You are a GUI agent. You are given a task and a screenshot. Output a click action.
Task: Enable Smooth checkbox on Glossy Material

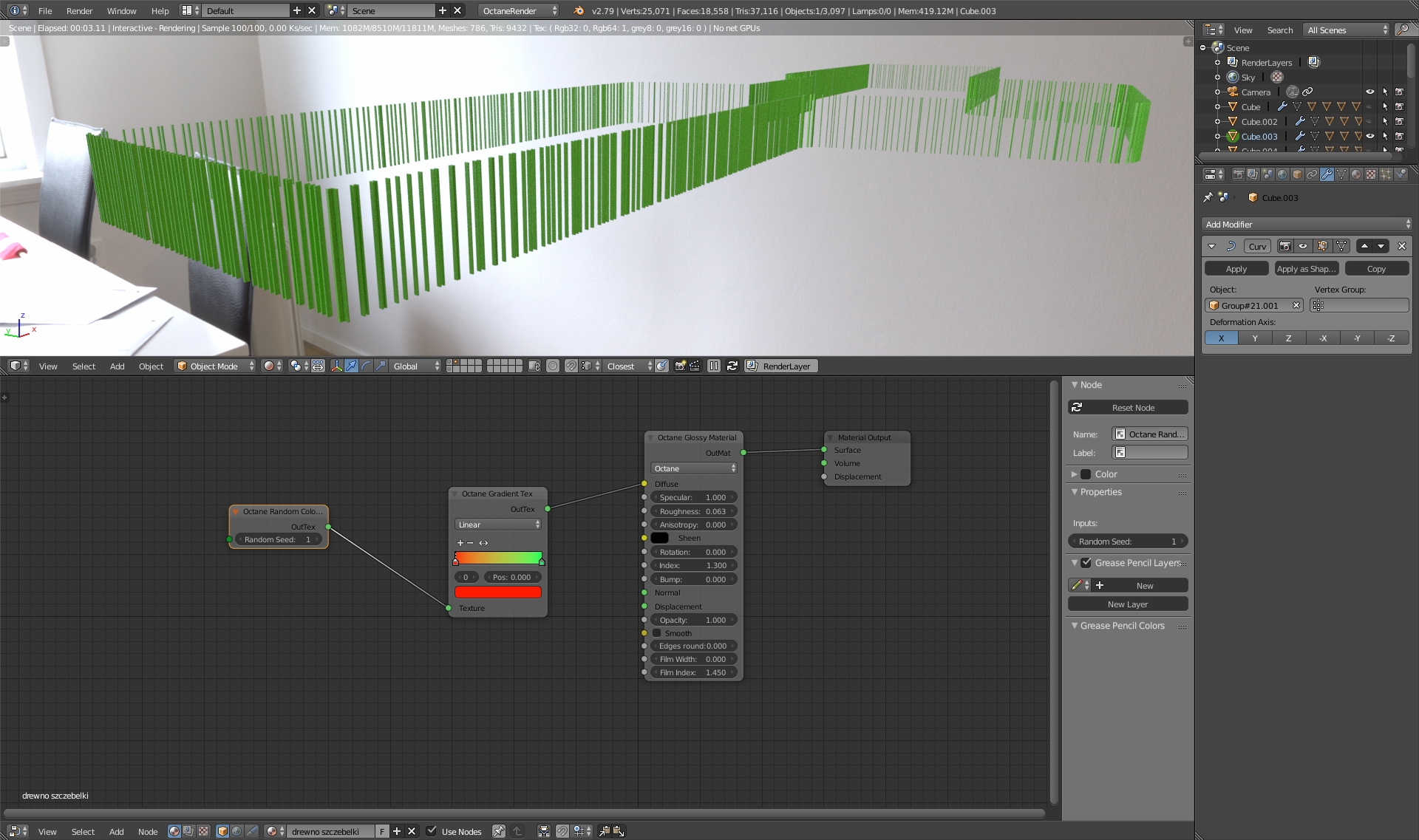(x=657, y=633)
